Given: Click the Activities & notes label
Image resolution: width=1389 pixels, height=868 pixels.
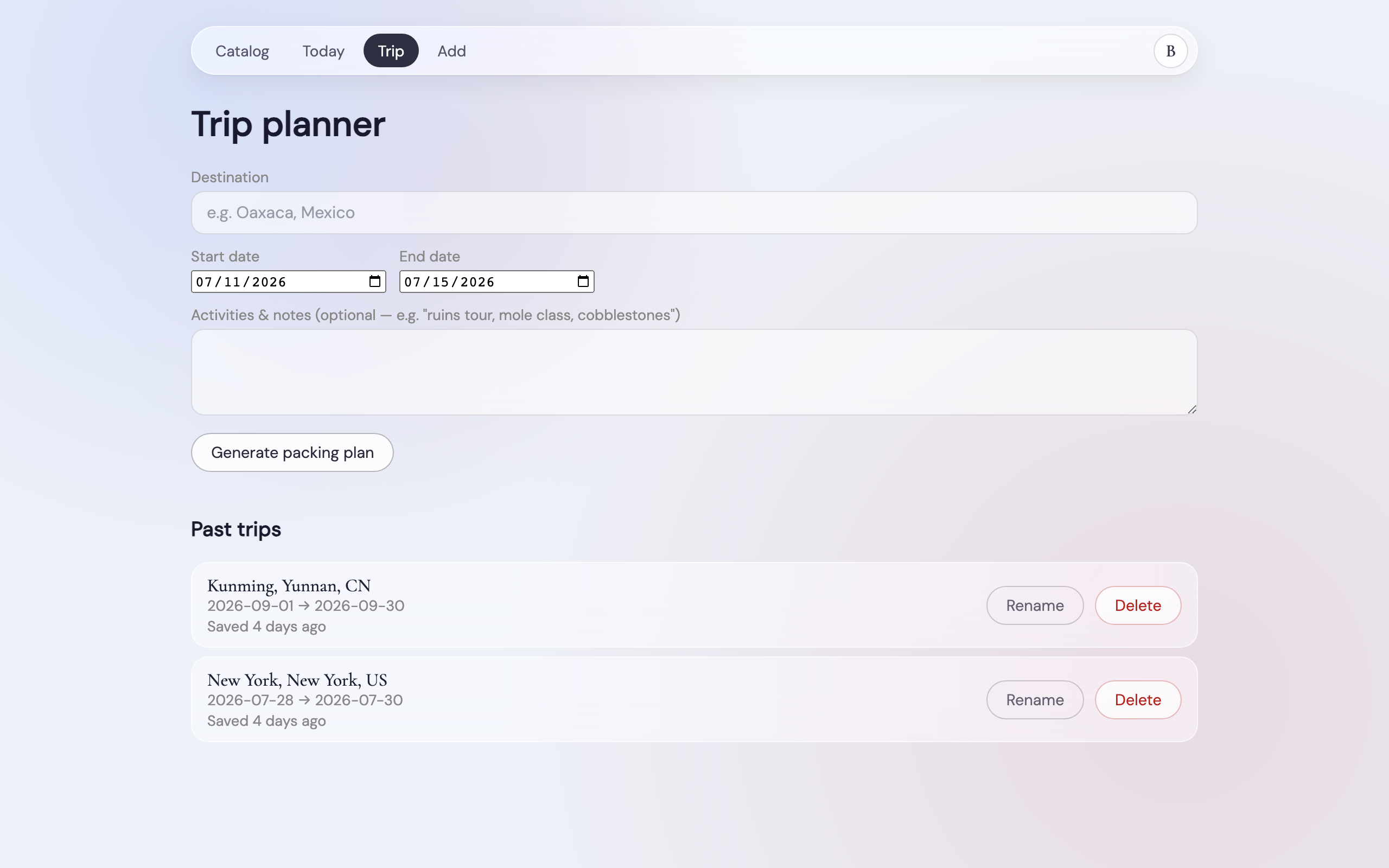Looking at the screenshot, I should point(436,315).
